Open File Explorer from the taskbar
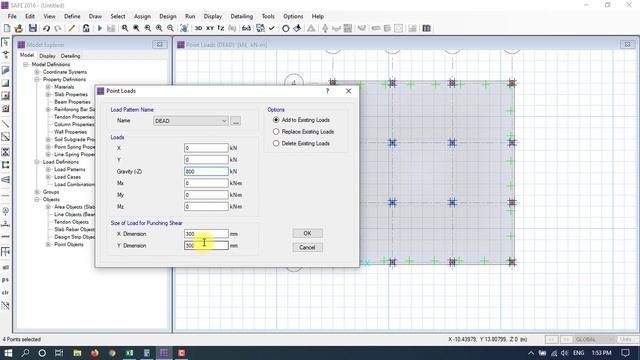Viewport: 640px width, 360px height. [x=77, y=353]
